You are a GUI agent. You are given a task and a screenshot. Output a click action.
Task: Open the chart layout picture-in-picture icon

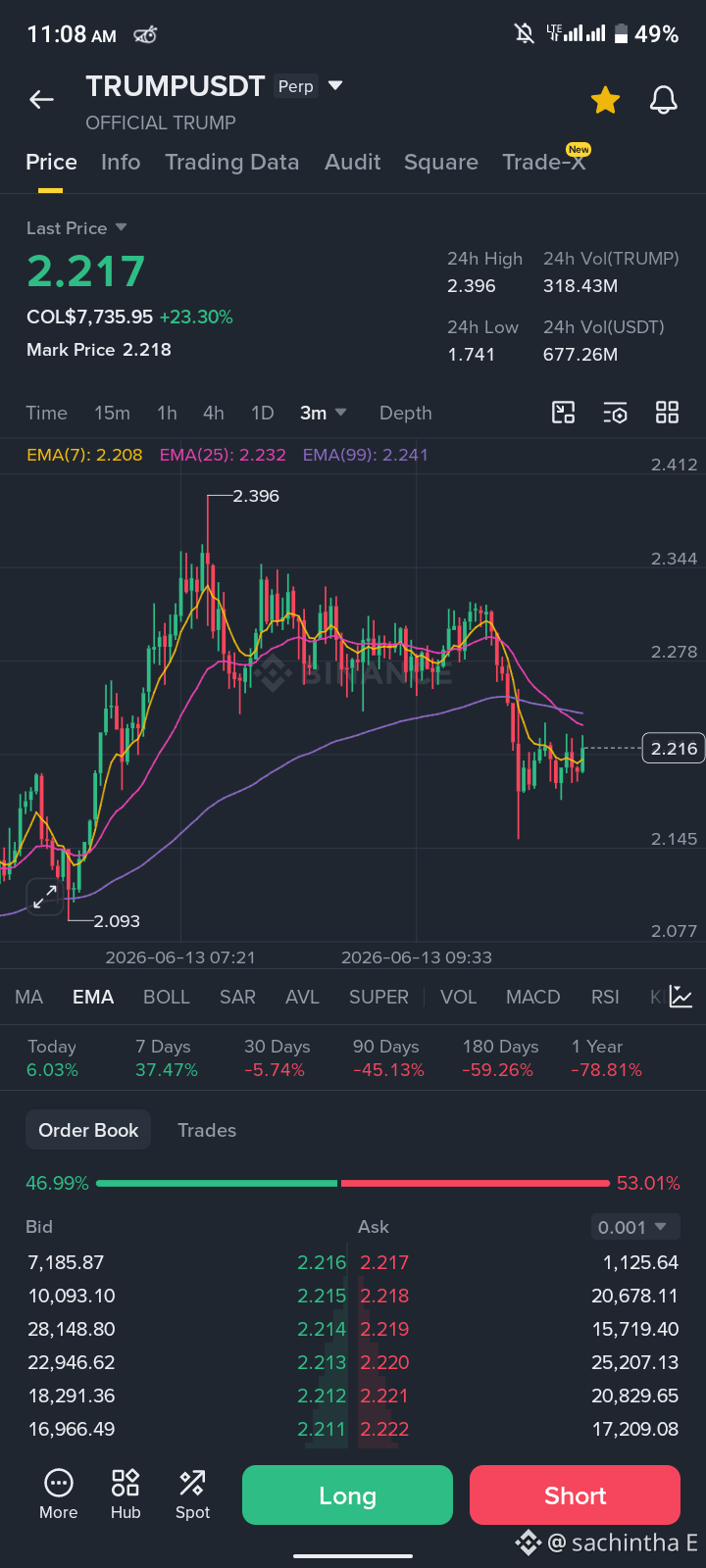click(563, 413)
